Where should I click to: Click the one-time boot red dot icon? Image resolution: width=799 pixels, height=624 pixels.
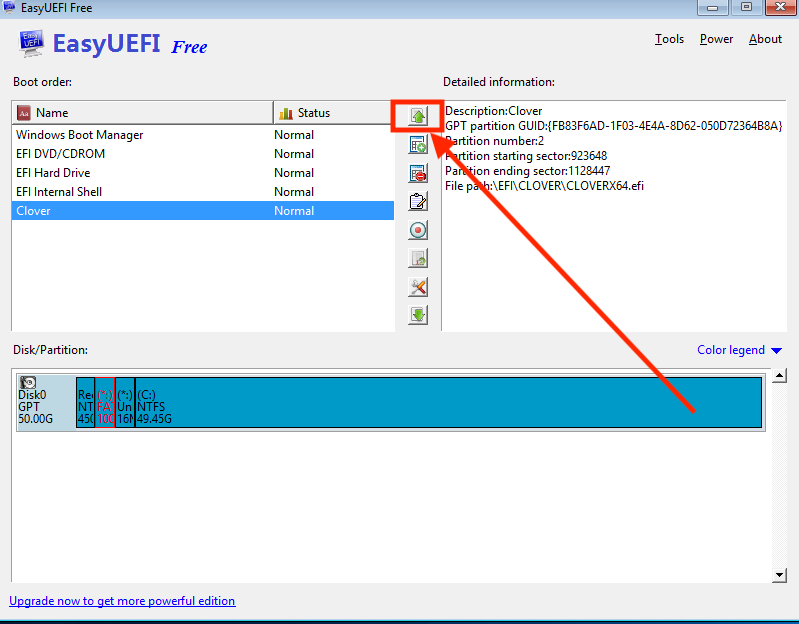click(x=418, y=230)
